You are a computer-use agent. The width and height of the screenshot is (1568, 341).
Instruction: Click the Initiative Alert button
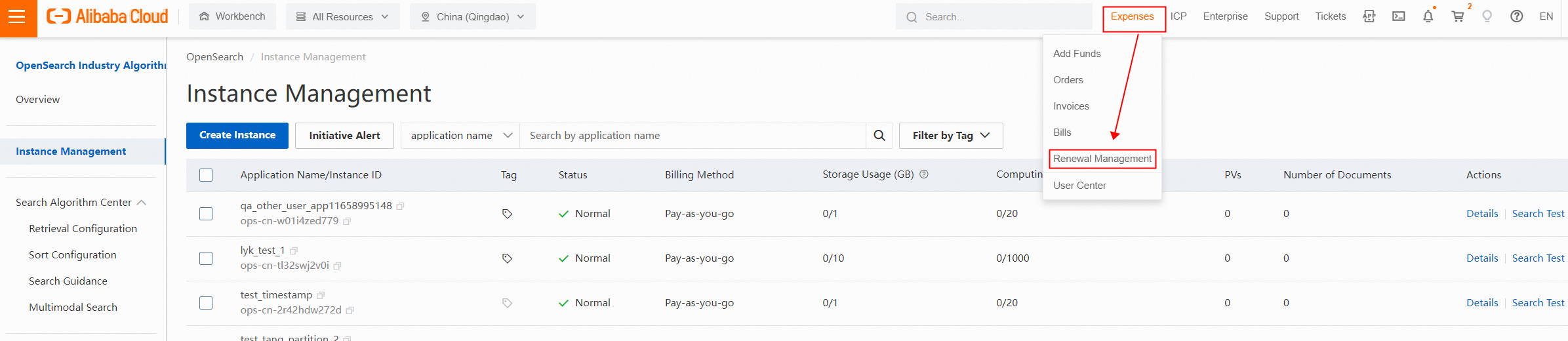344,136
